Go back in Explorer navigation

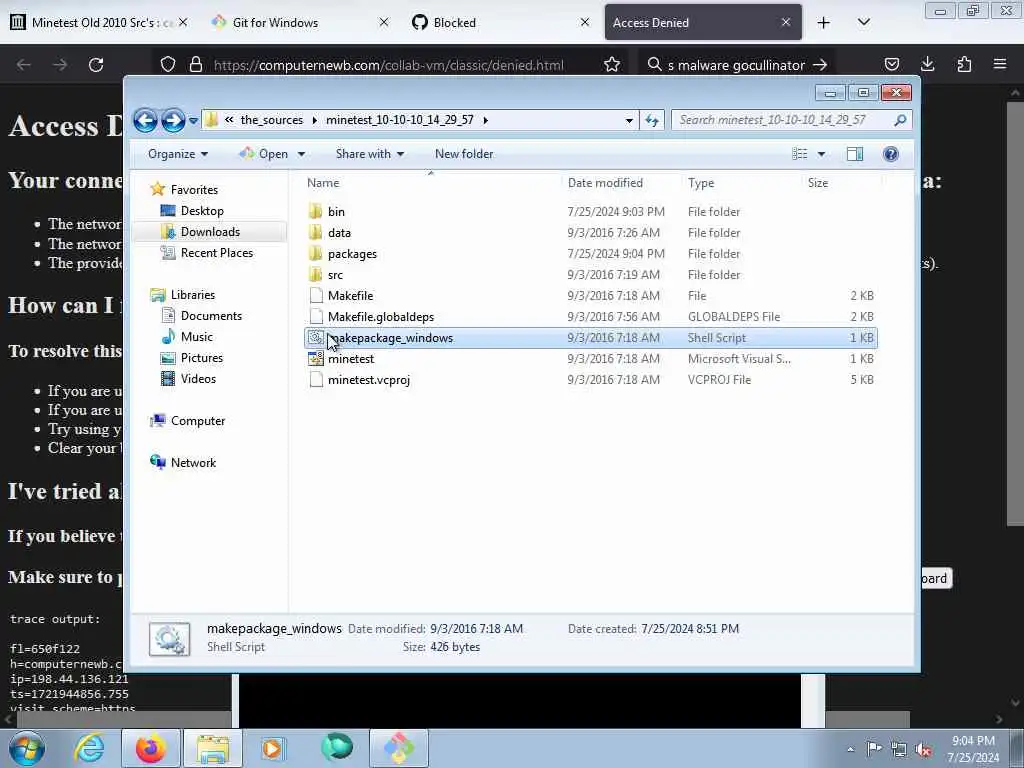pos(146,120)
